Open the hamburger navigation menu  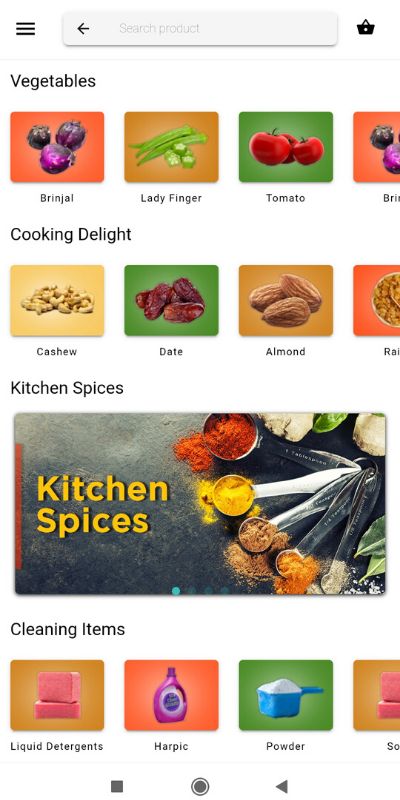[26, 29]
